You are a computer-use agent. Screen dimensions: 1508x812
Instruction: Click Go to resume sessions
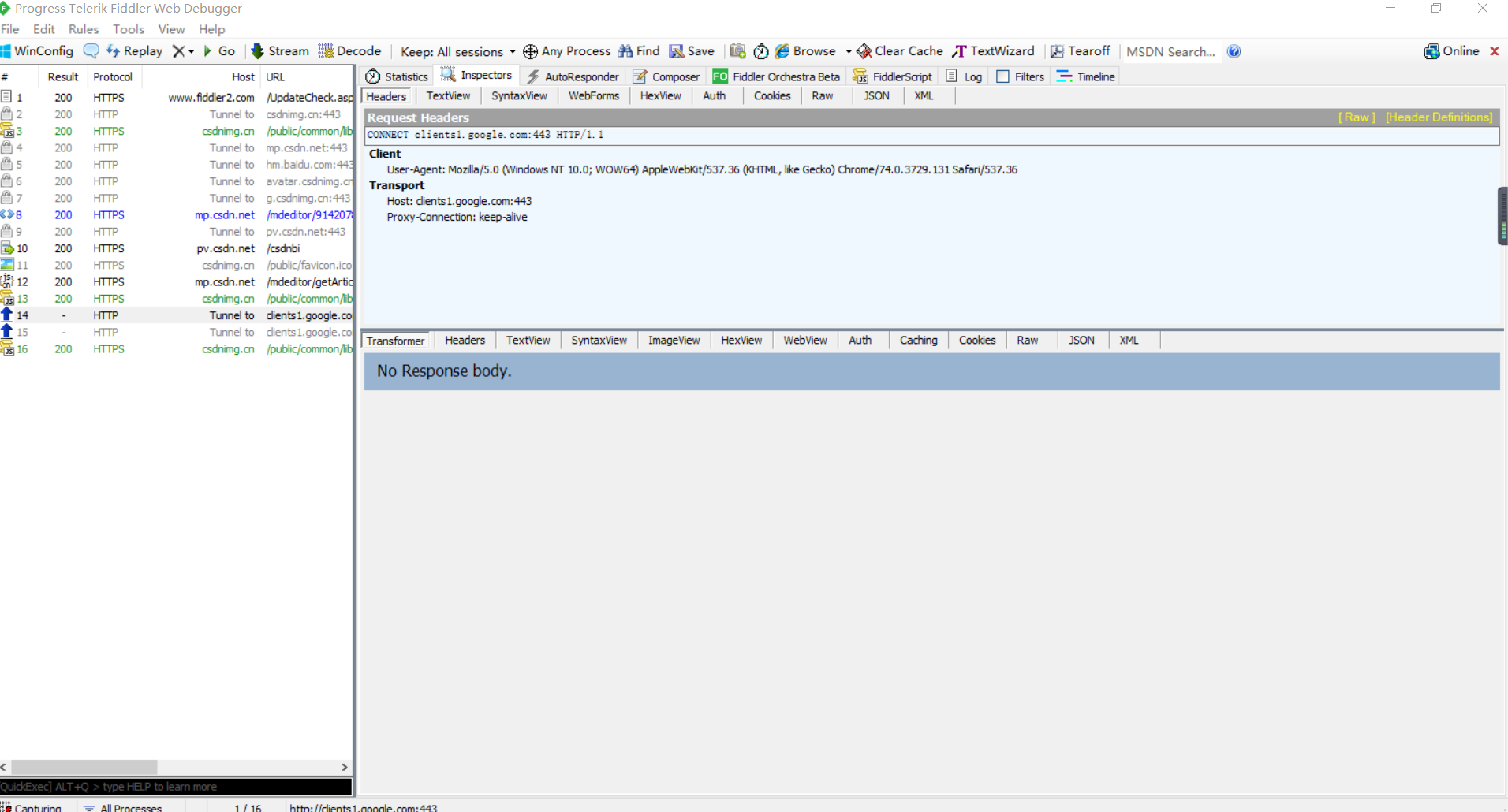click(219, 51)
